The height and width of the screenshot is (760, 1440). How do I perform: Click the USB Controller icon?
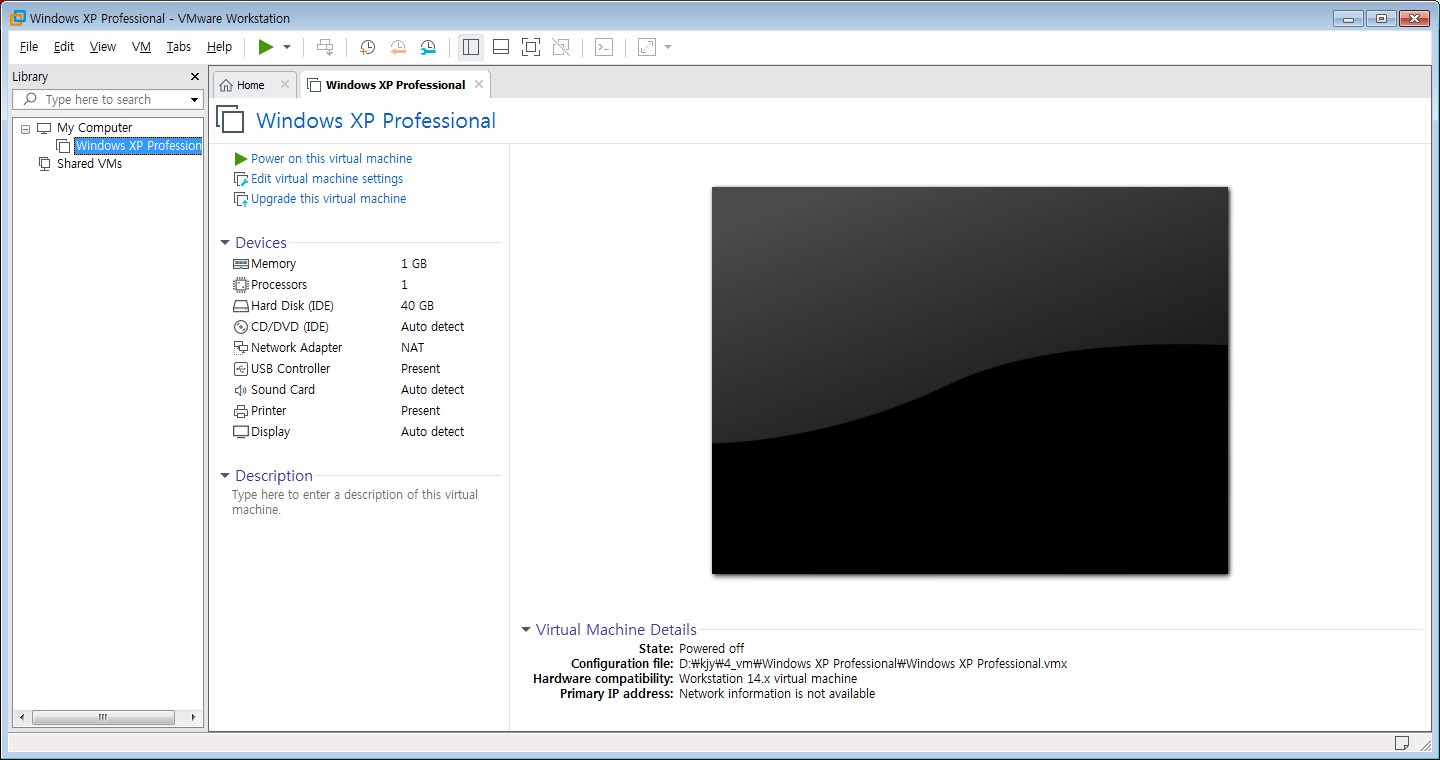click(x=240, y=369)
